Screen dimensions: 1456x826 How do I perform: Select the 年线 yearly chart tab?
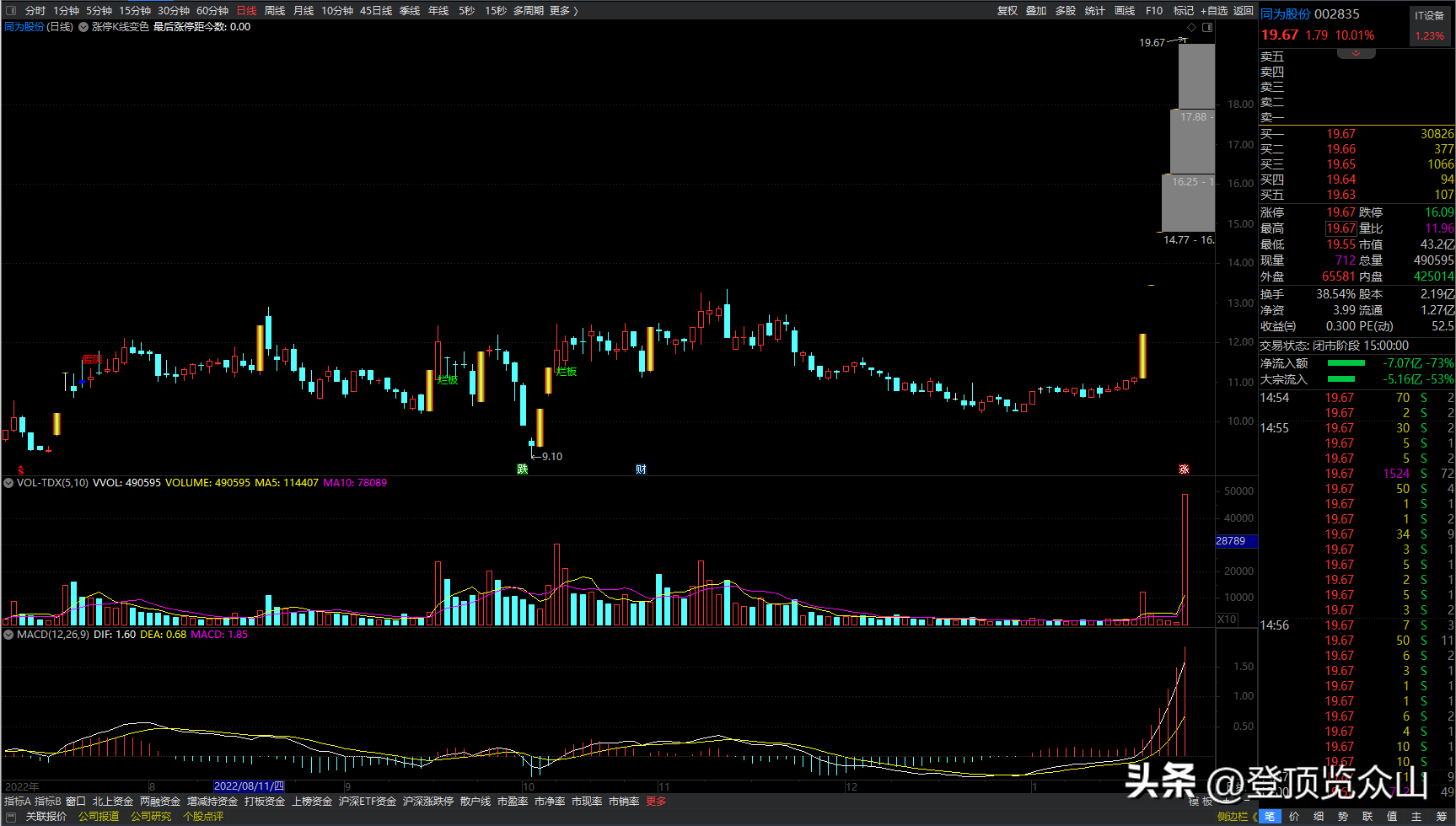pos(438,11)
